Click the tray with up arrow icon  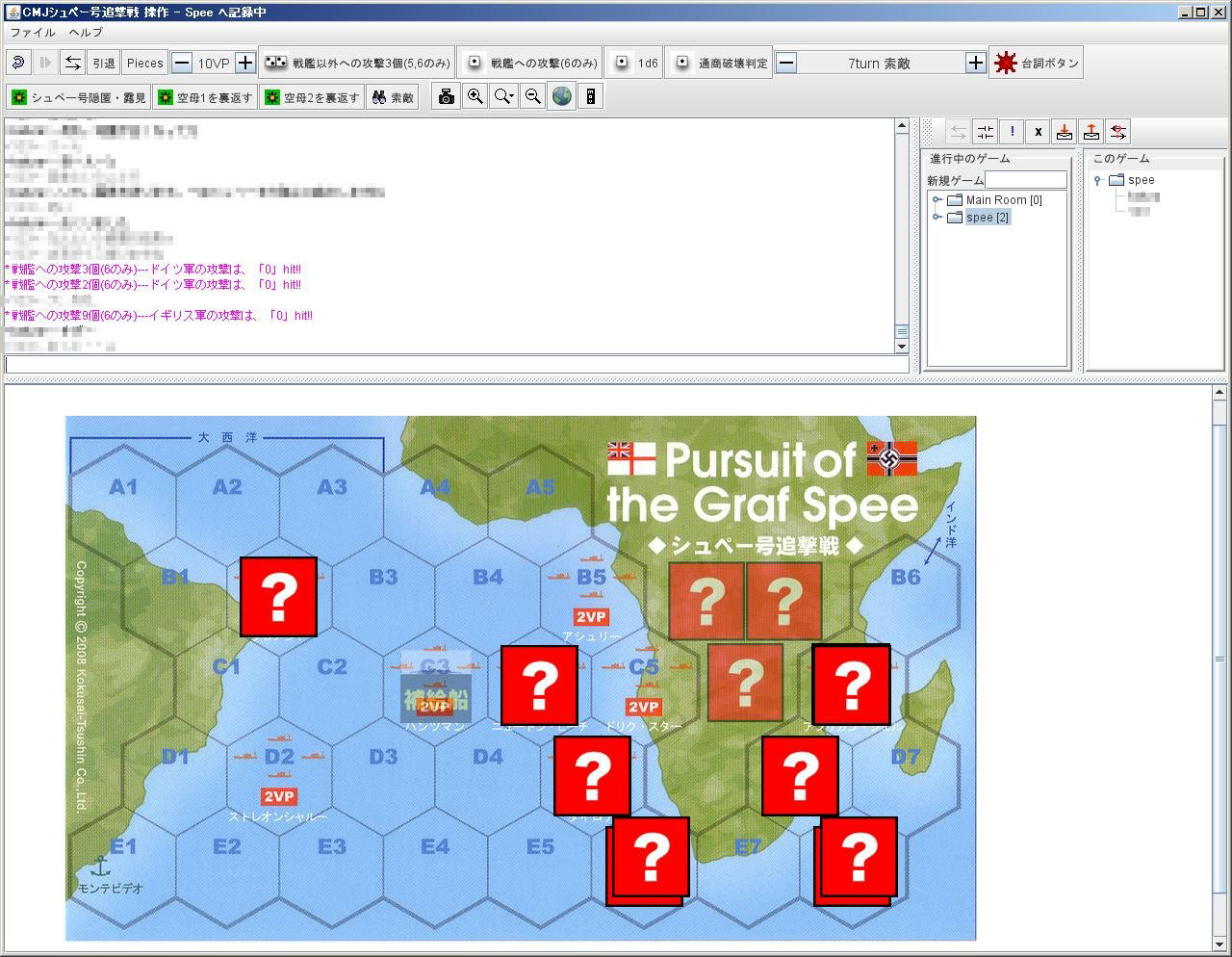click(1091, 132)
